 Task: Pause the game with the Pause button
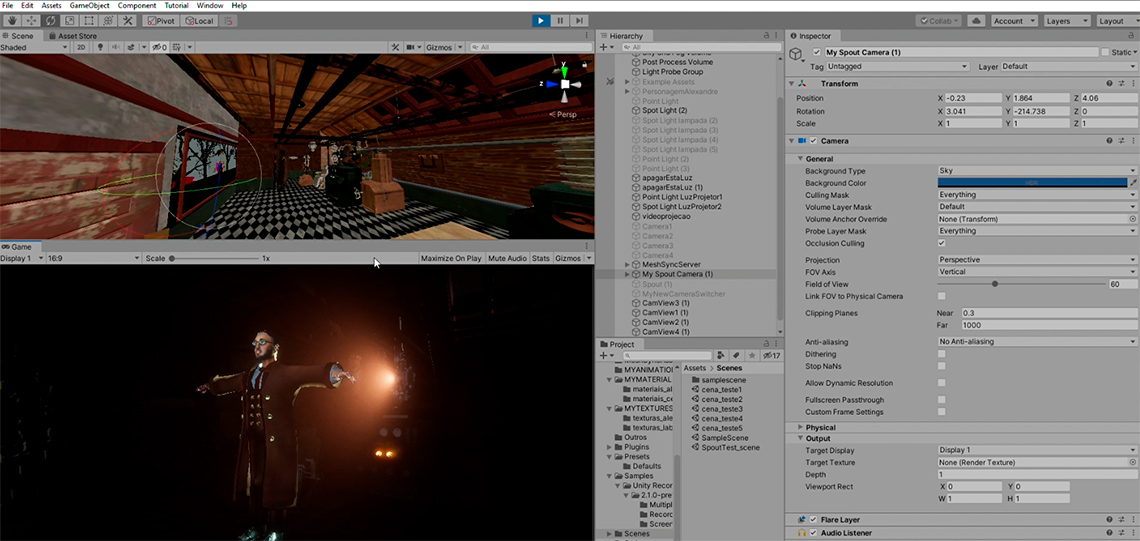[x=560, y=21]
